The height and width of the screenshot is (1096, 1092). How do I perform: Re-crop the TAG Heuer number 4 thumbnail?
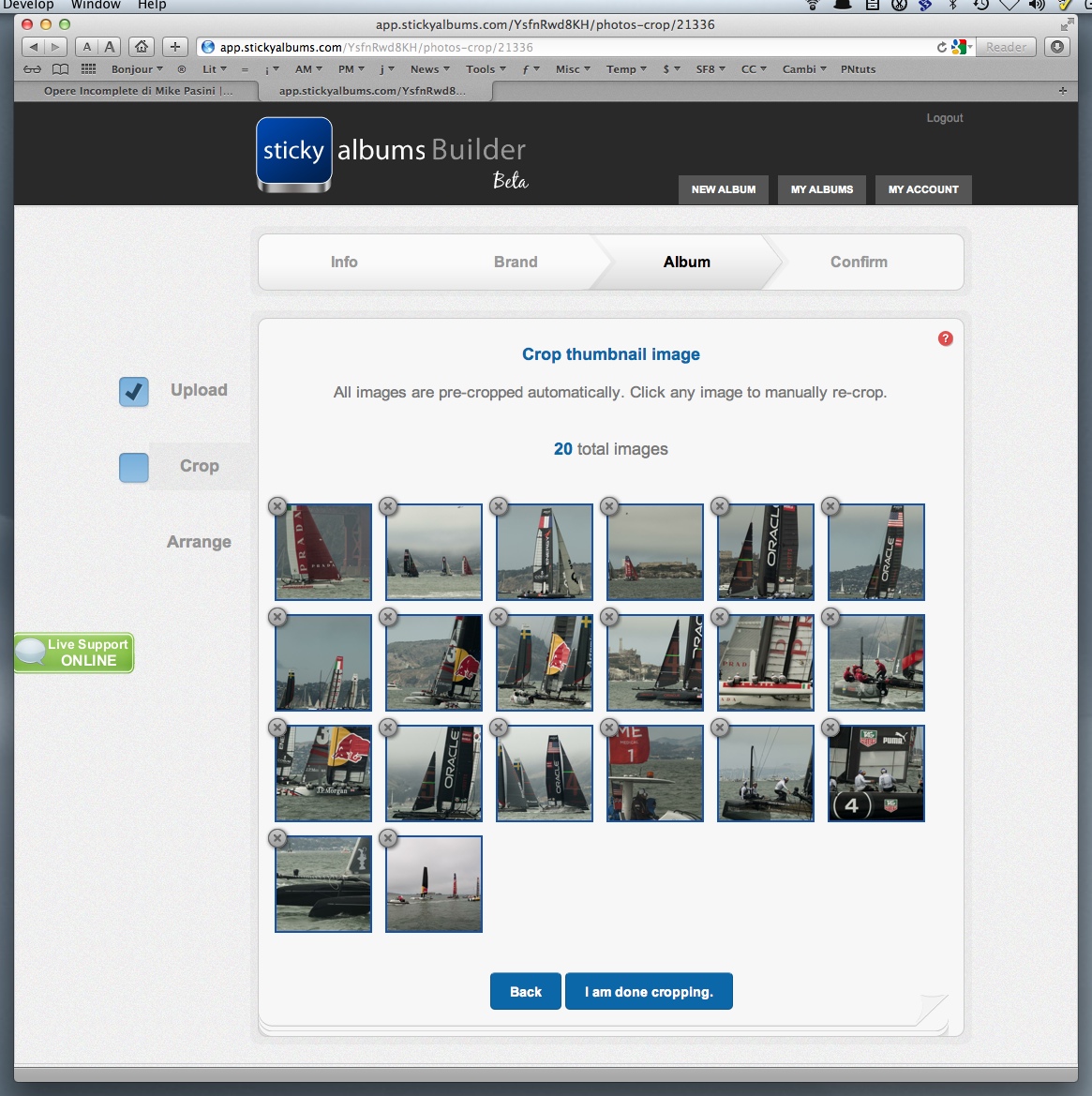tap(876, 774)
